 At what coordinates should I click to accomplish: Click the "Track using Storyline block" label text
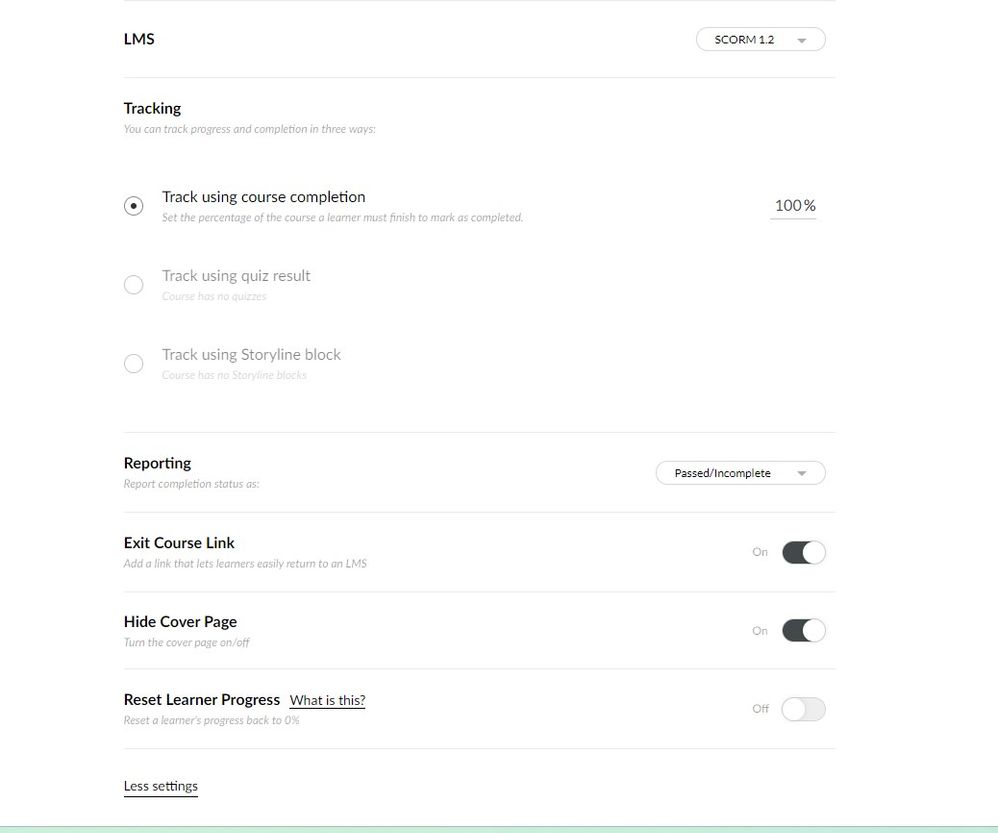[x=251, y=355]
